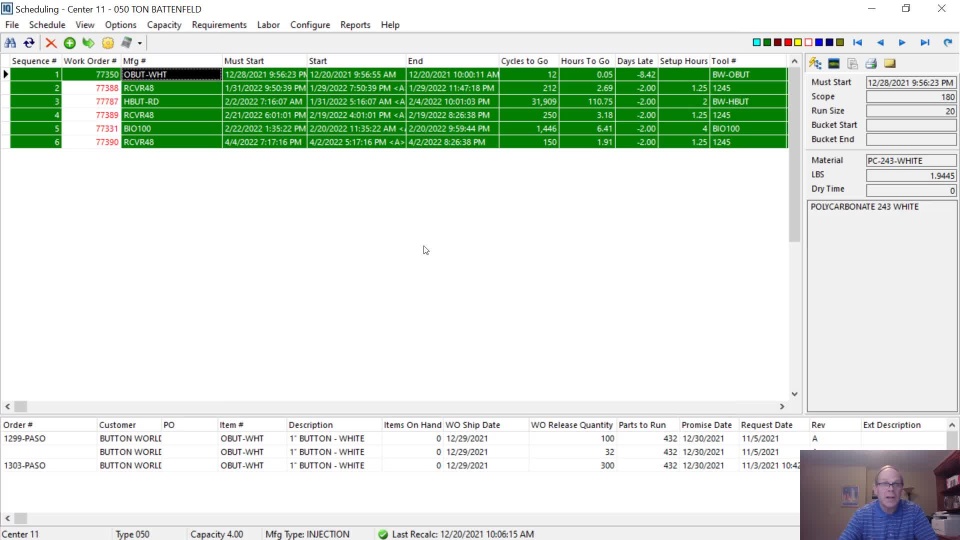Click the LBS field showing 1.9445
960x540 pixels.
pyautogui.click(x=910, y=175)
